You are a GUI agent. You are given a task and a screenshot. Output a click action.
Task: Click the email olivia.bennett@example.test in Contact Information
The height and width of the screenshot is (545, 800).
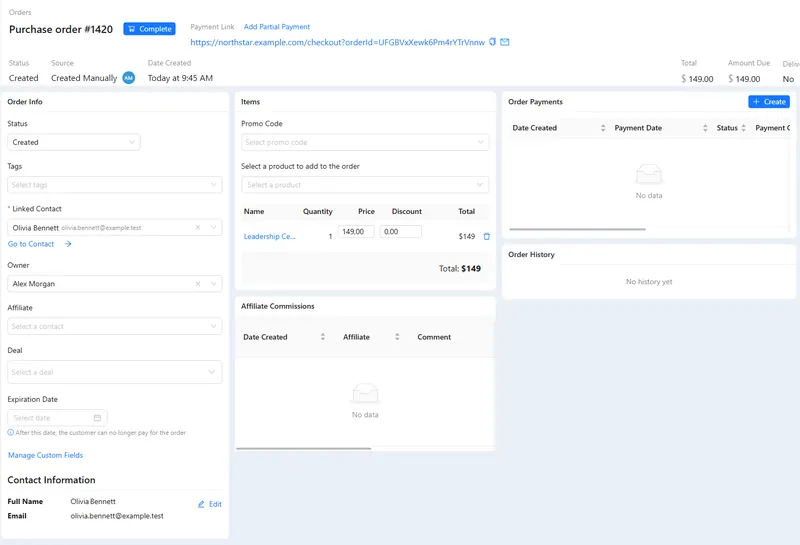pyautogui.click(x=117, y=516)
